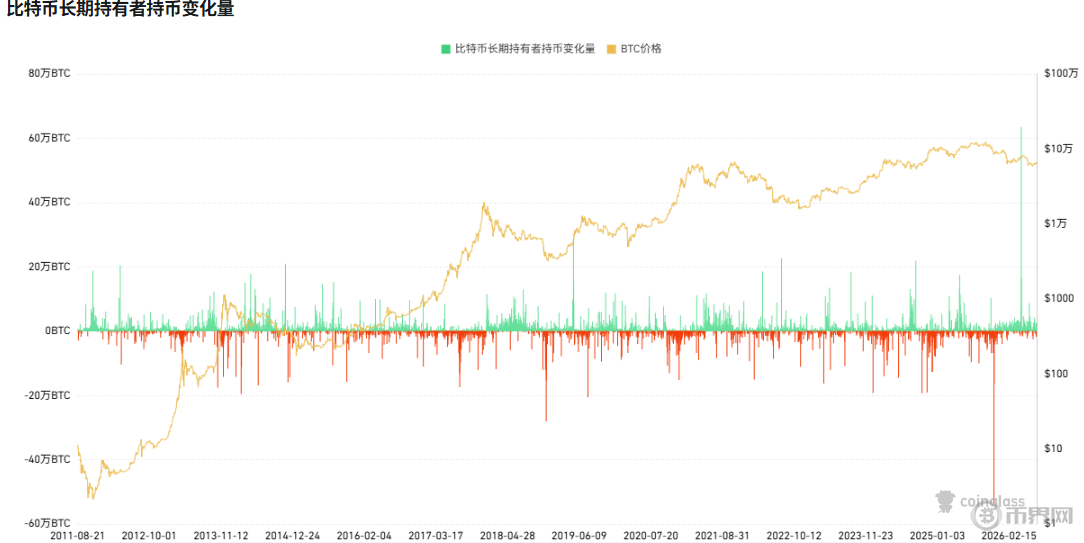
Task: Click the 0BTC baseline axis label
Action: (57, 331)
